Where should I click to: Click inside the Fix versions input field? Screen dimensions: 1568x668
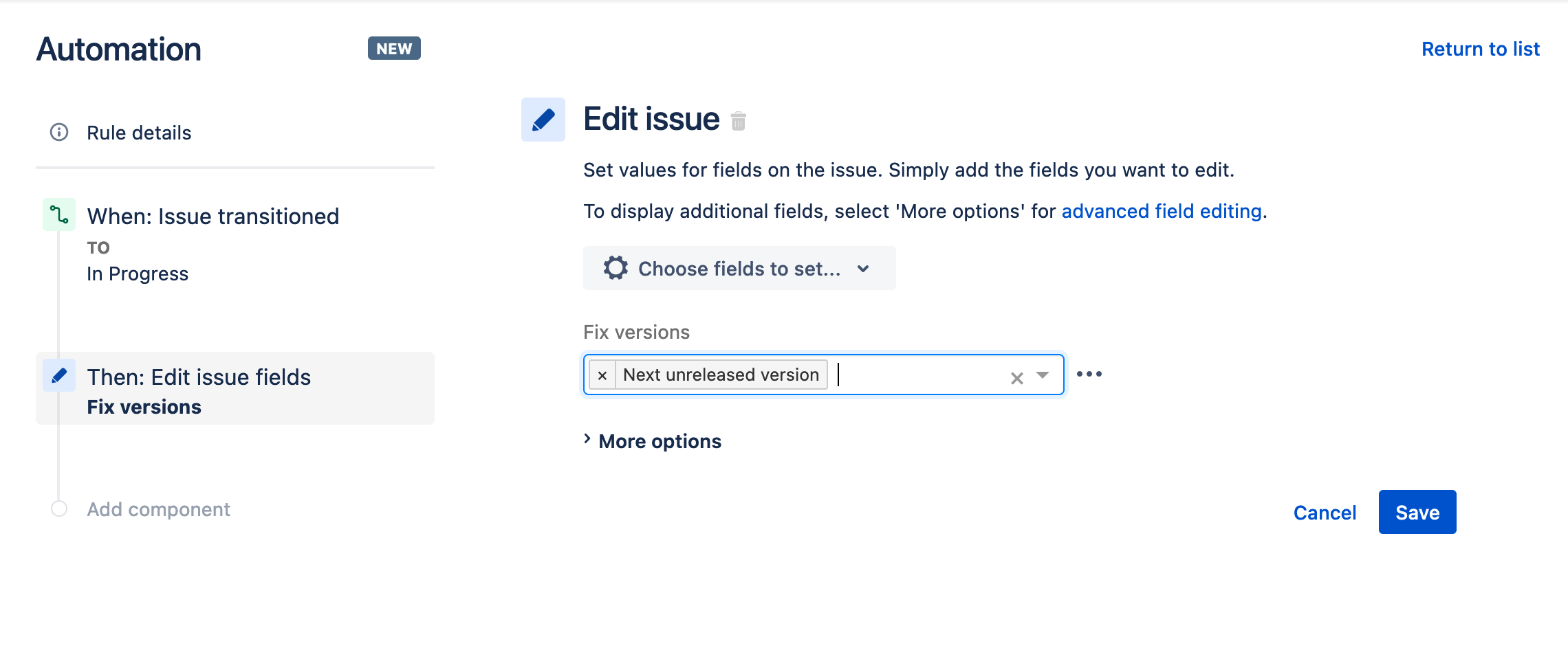click(x=915, y=375)
